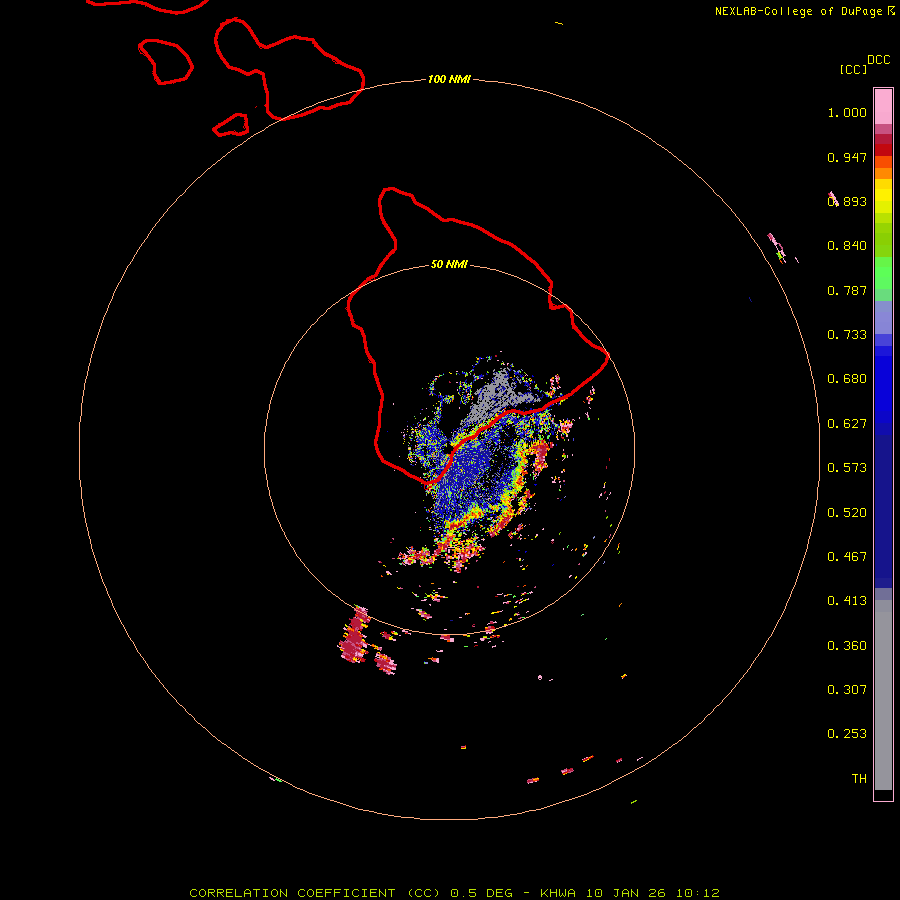Click the 100 NMI range ring label
The image size is (900, 900).
(x=449, y=79)
